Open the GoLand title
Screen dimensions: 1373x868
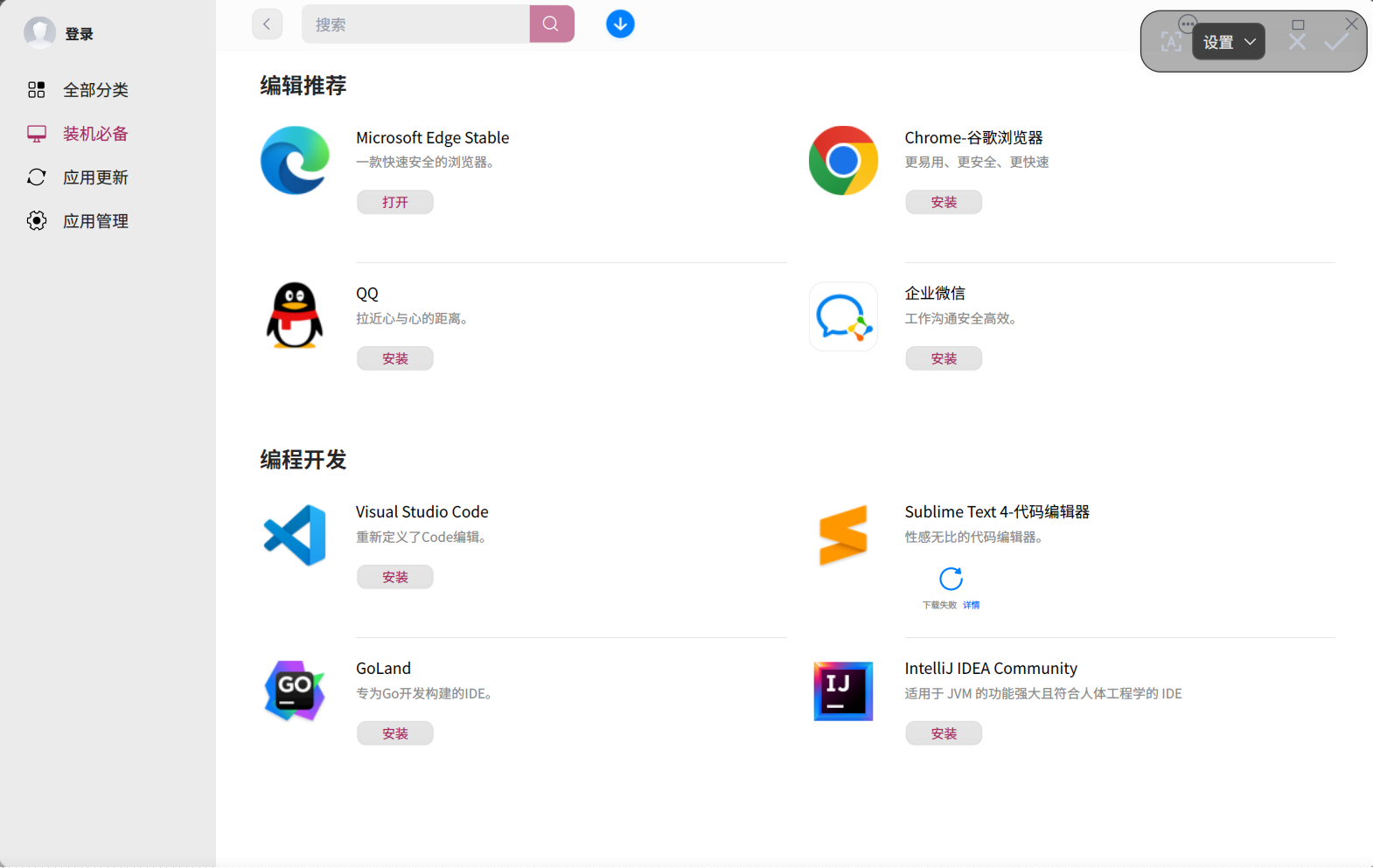[383, 669]
